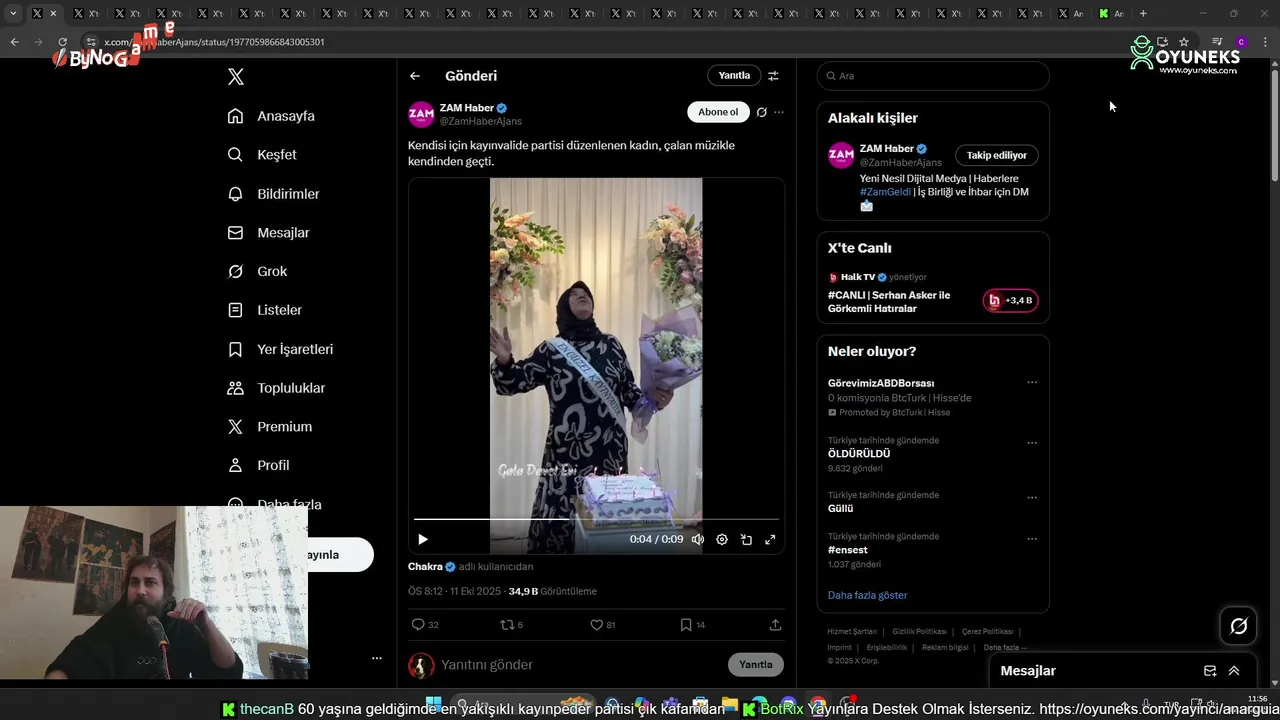Play the video
Viewport: 1280px width, 720px height.
(423, 539)
